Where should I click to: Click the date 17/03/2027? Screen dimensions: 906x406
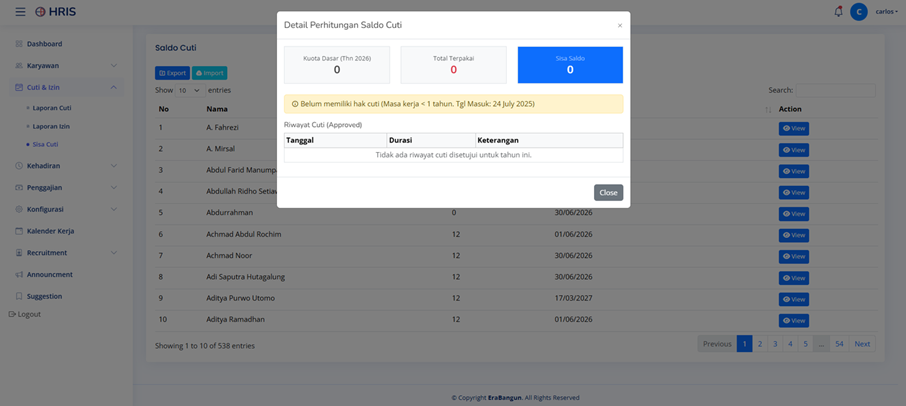click(x=573, y=299)
